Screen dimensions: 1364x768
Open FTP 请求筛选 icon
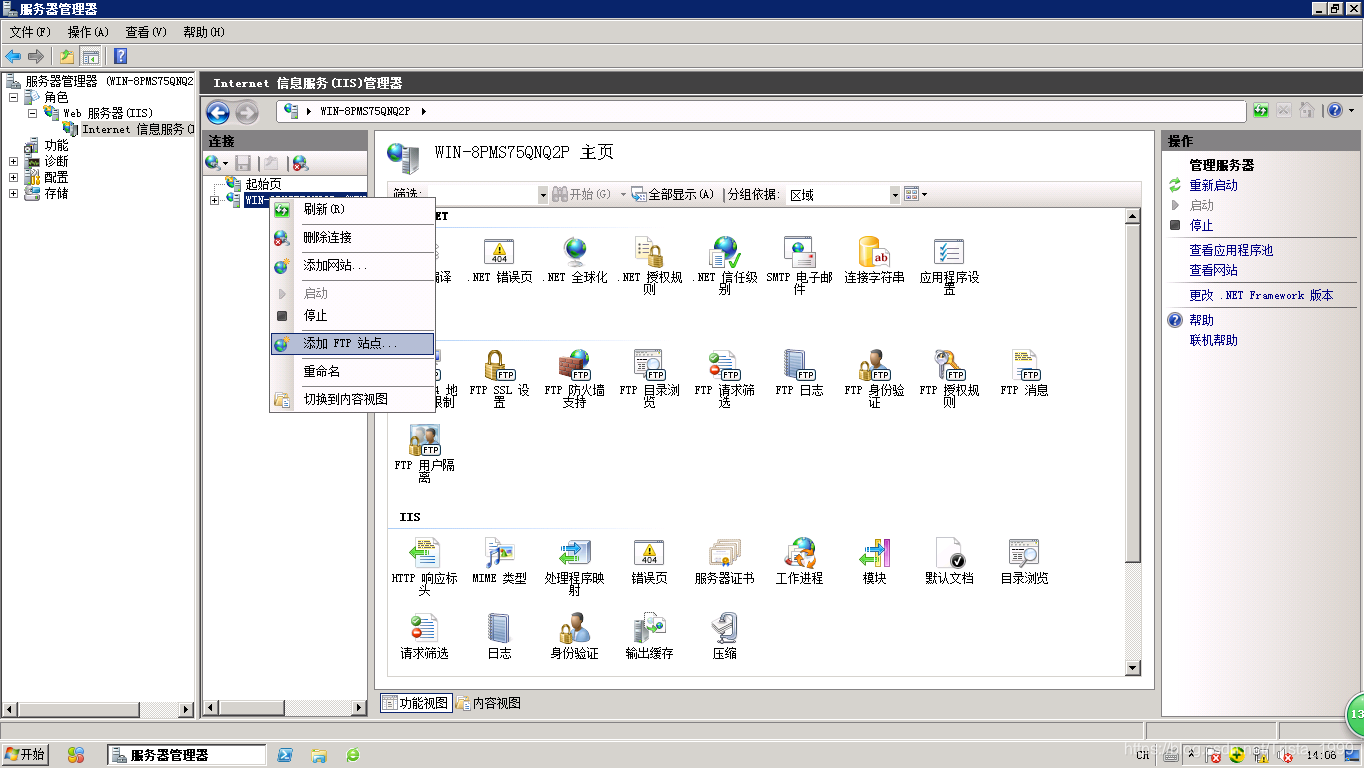pos(725,364)
